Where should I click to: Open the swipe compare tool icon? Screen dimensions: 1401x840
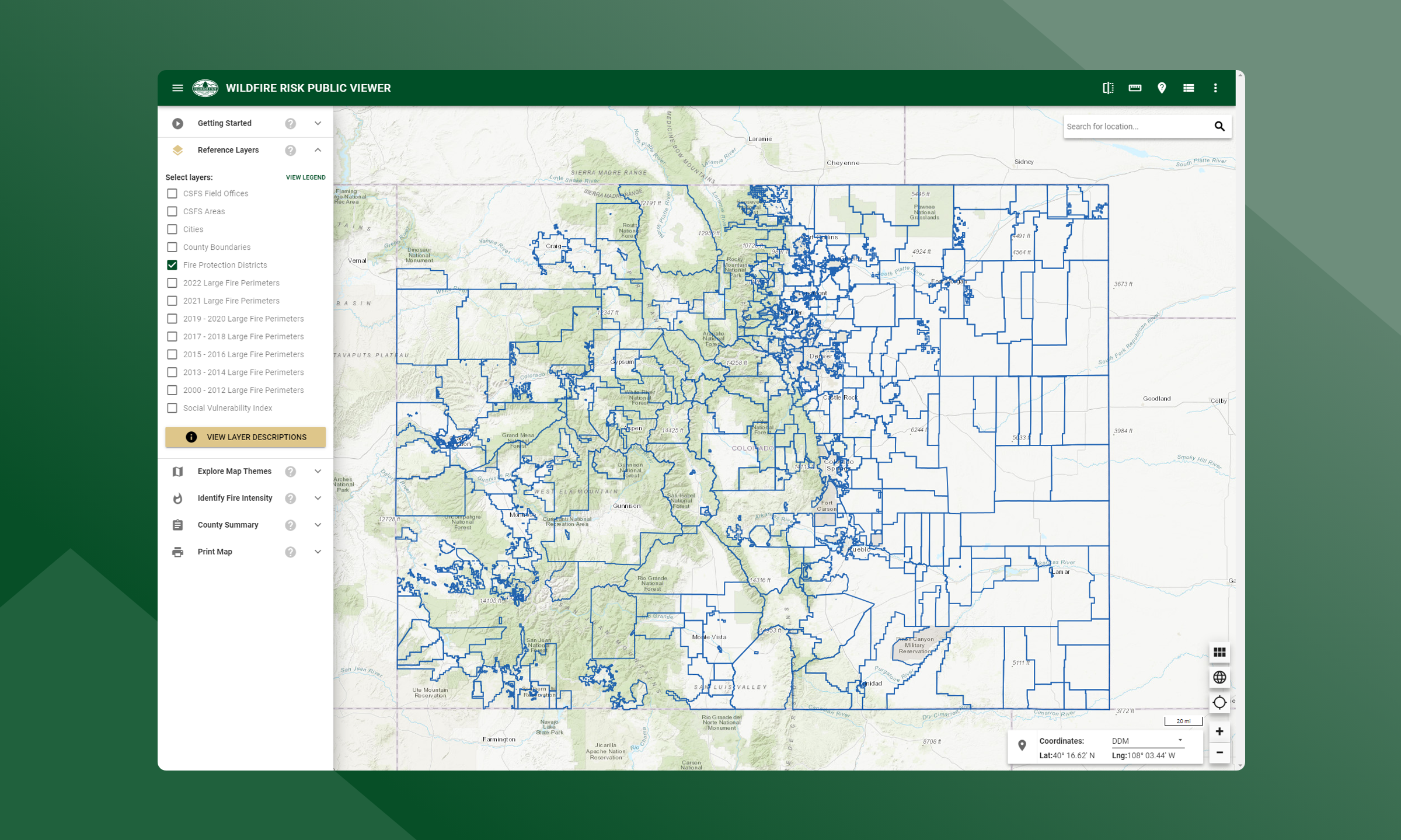click(x=1107, y=88)
